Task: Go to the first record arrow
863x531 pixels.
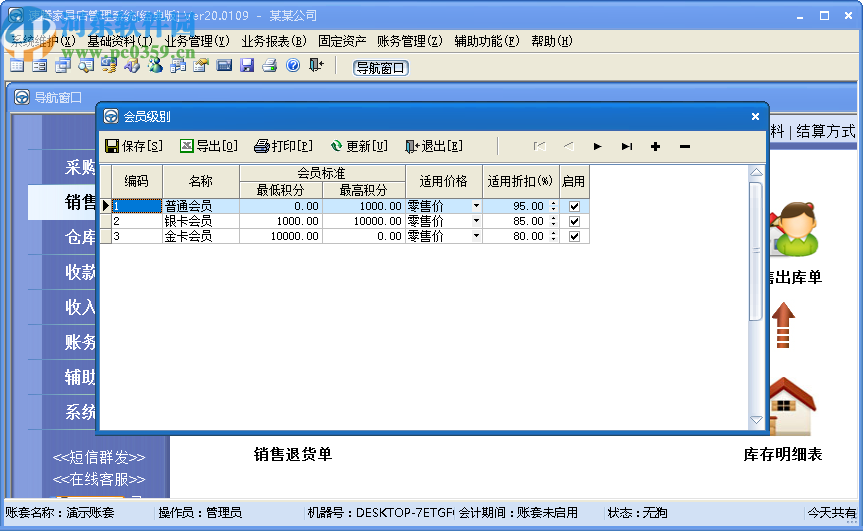Action: point(539,146)
